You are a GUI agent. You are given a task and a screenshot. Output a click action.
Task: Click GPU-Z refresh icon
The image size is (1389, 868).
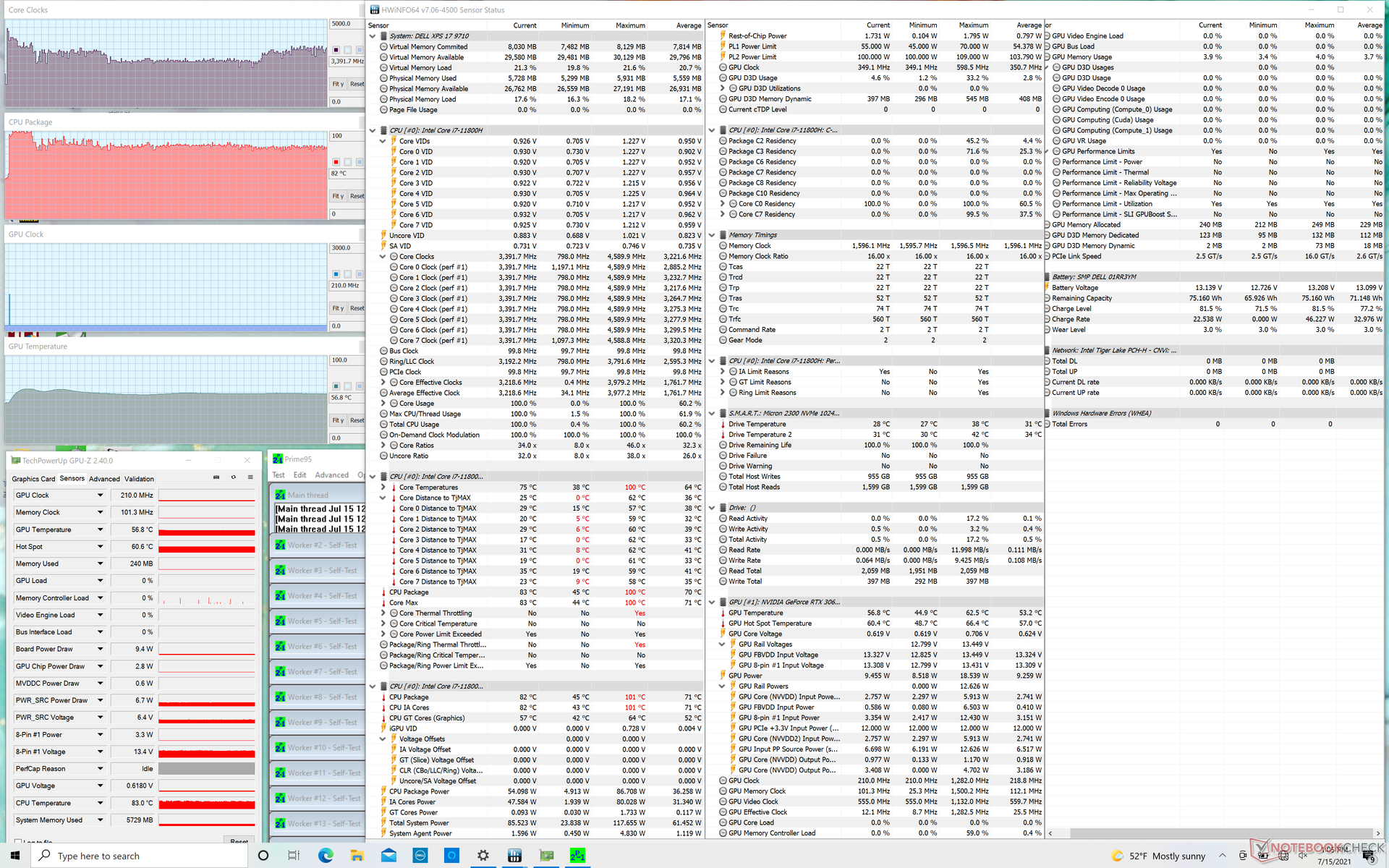233,477
